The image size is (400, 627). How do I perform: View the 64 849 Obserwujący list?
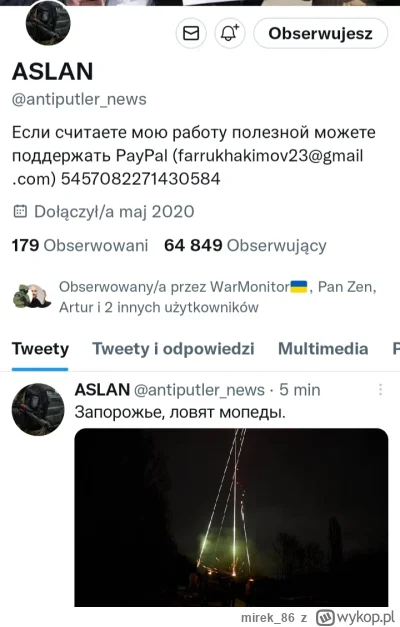point(245,246)
